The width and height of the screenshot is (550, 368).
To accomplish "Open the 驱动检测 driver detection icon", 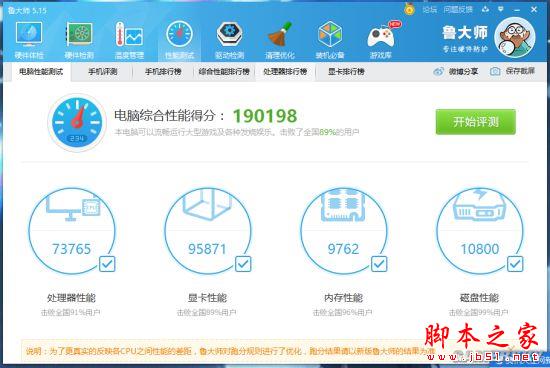I will [229, 34].
